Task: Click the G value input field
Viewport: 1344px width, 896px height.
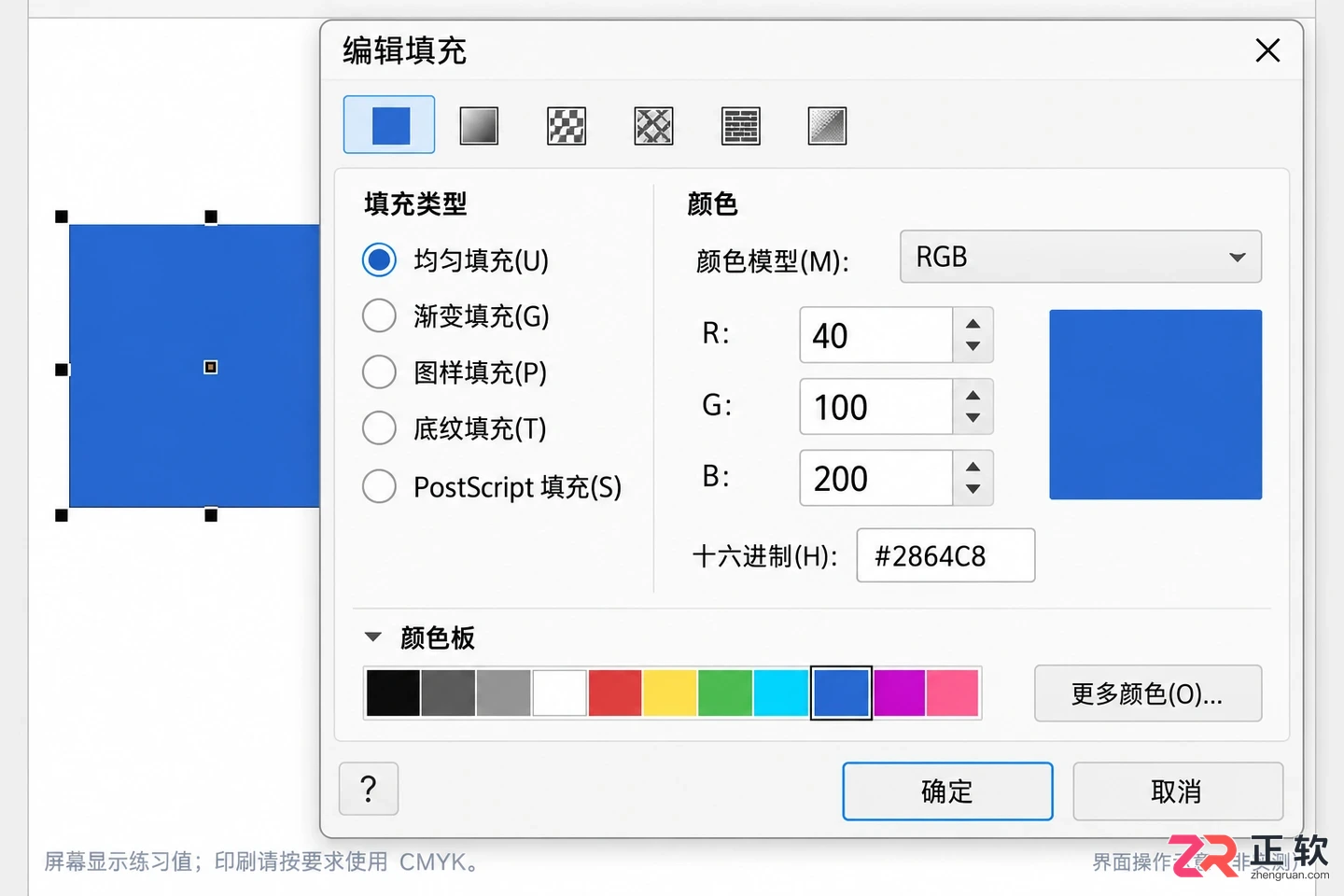Action: click(876, 407)
